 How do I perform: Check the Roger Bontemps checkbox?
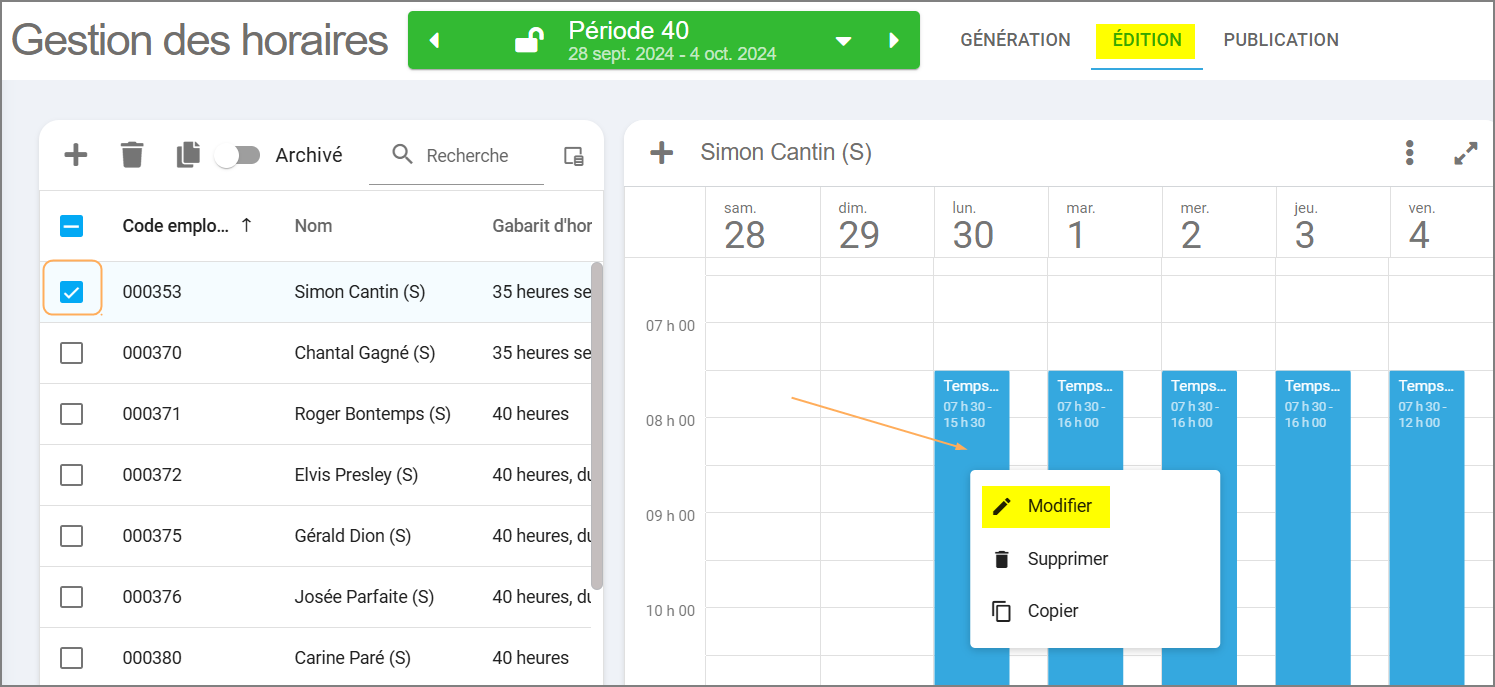pyautogui.click(x=71, y=414)
